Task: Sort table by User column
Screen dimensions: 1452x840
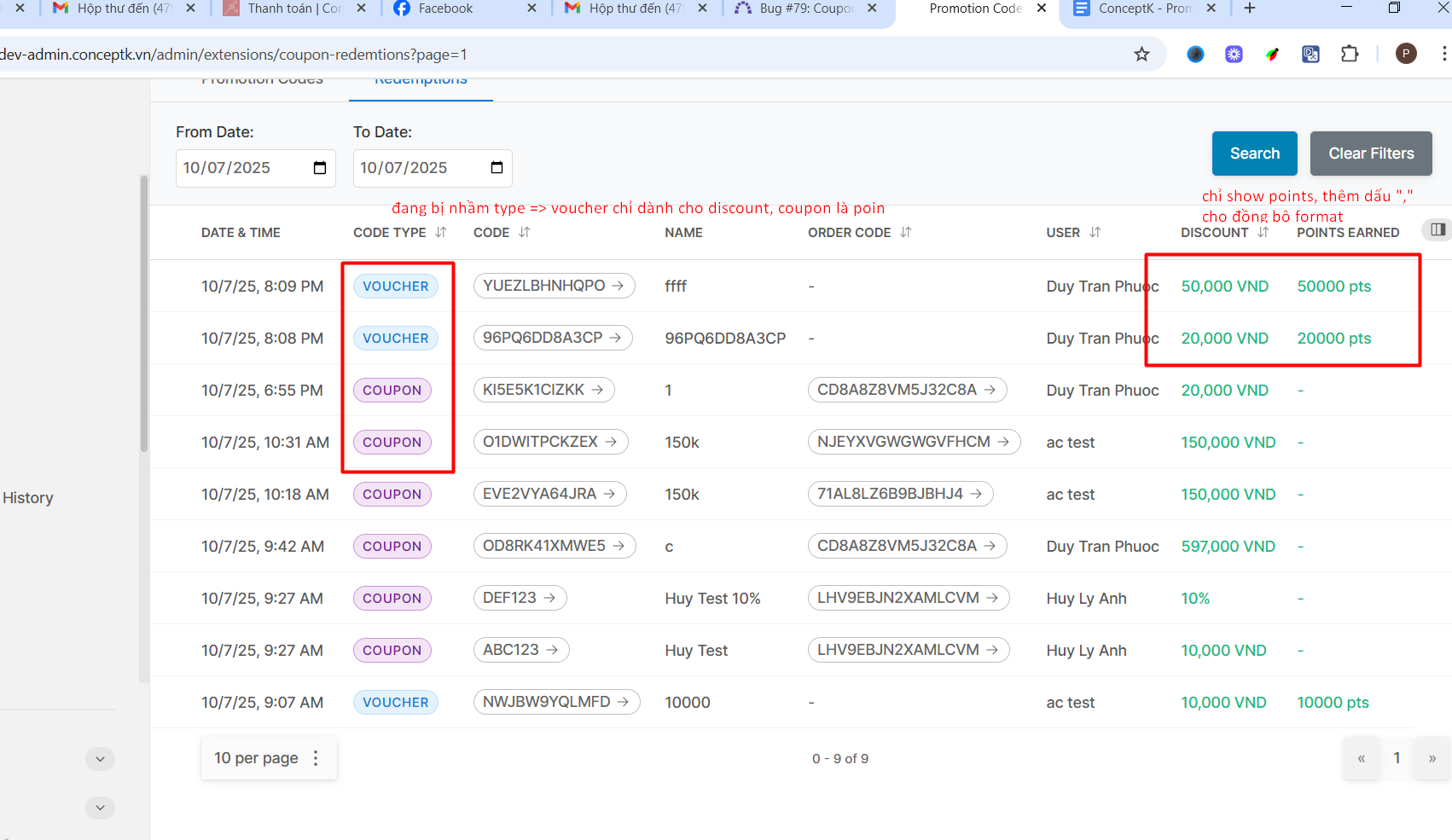Action: 1095,233
